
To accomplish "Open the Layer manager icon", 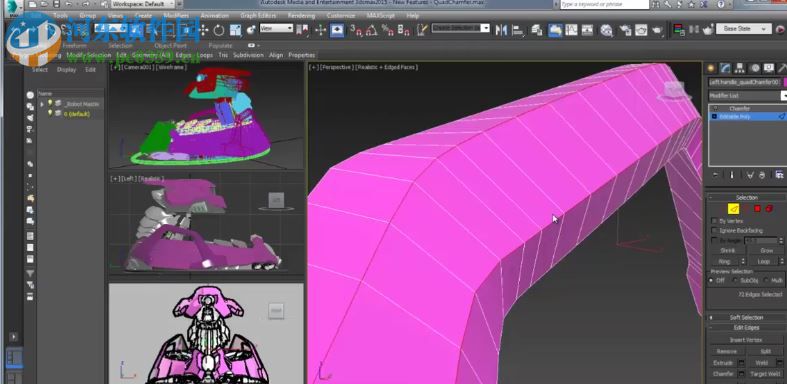I will click(x=537, y=30).
